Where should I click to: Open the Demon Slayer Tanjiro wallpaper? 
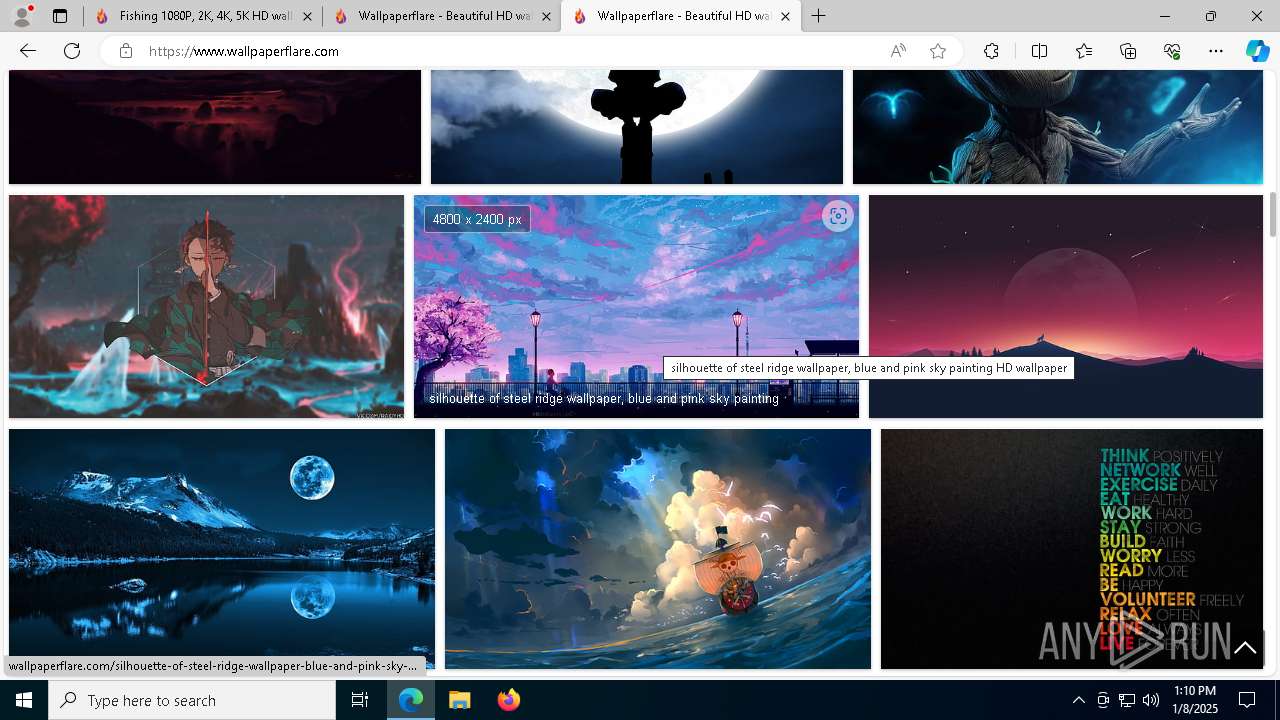pos(206,306)
